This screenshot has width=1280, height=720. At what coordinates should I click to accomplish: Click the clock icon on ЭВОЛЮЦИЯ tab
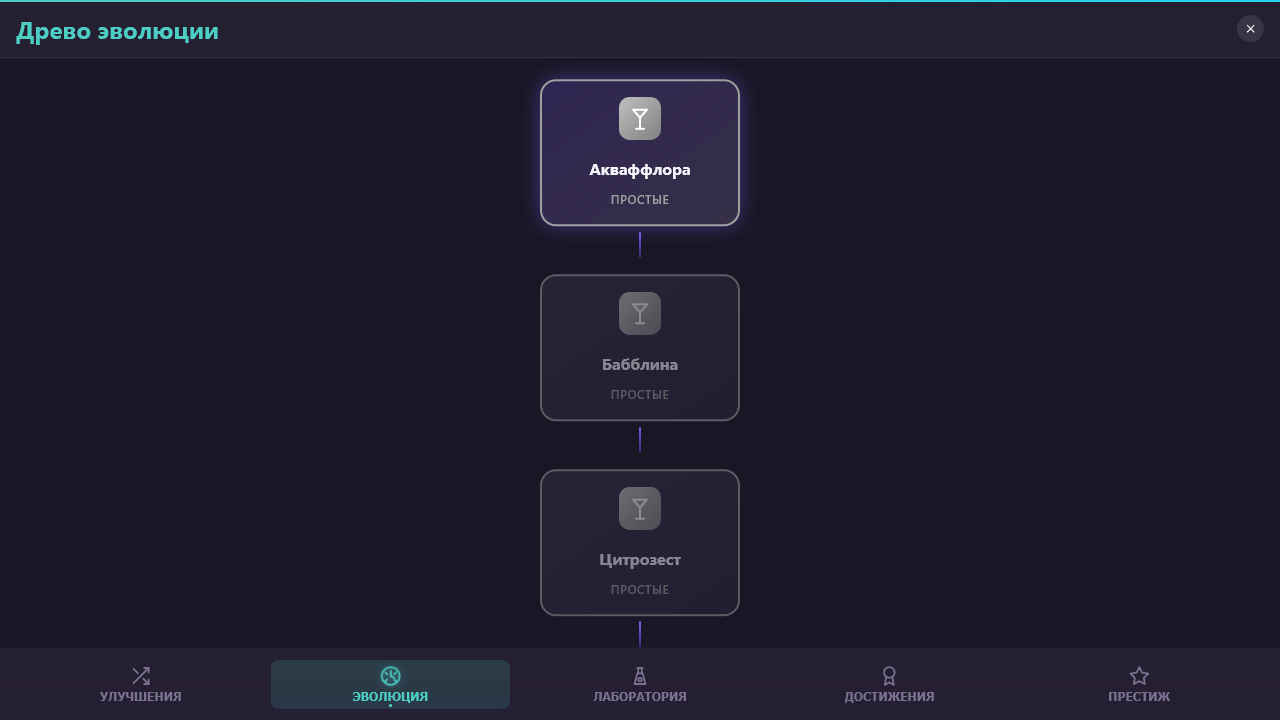(x=390, y=675)
